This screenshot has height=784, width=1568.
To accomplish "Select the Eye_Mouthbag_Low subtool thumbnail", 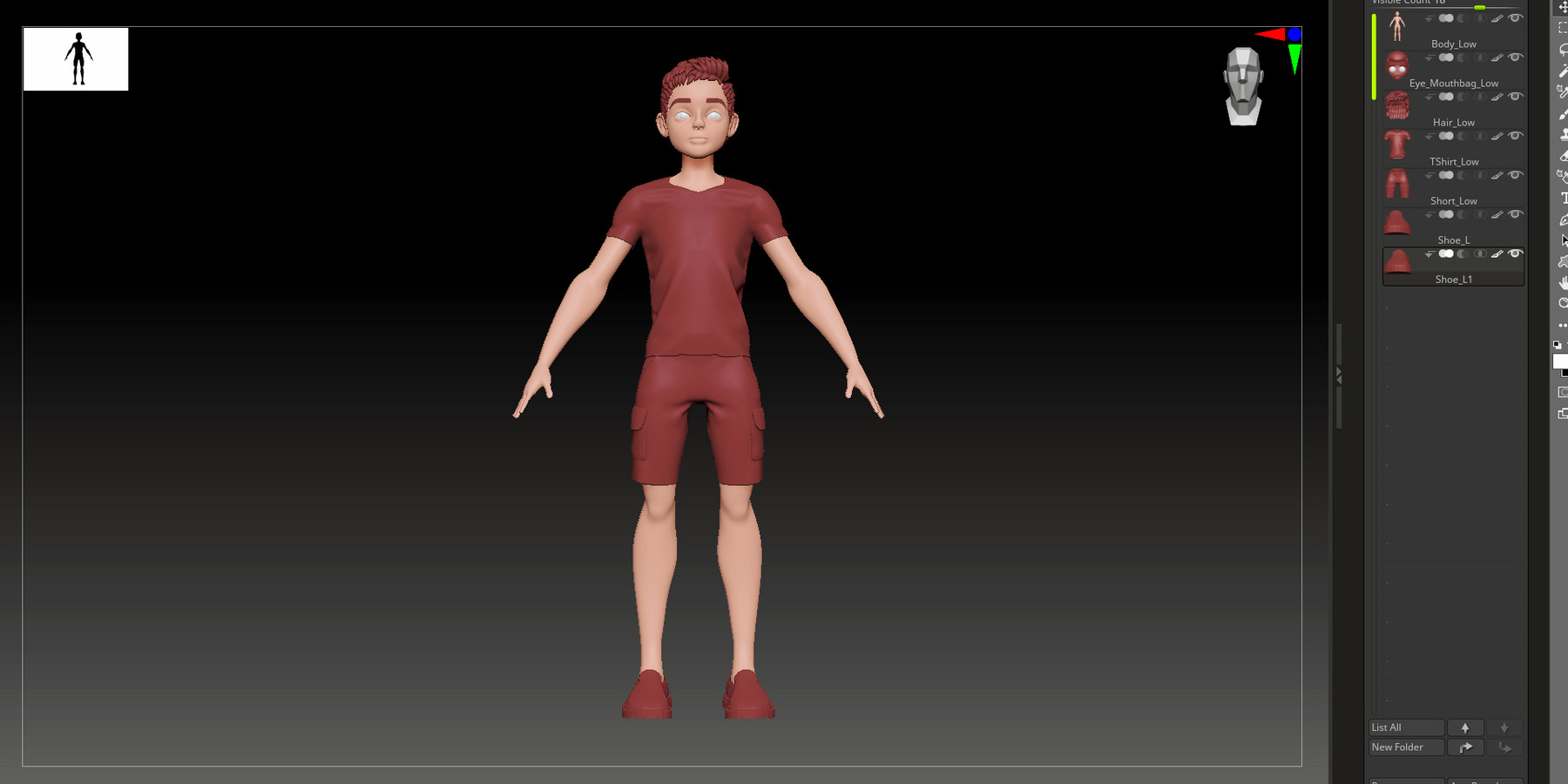I will pyautogui.click(x=1397, y=65).
